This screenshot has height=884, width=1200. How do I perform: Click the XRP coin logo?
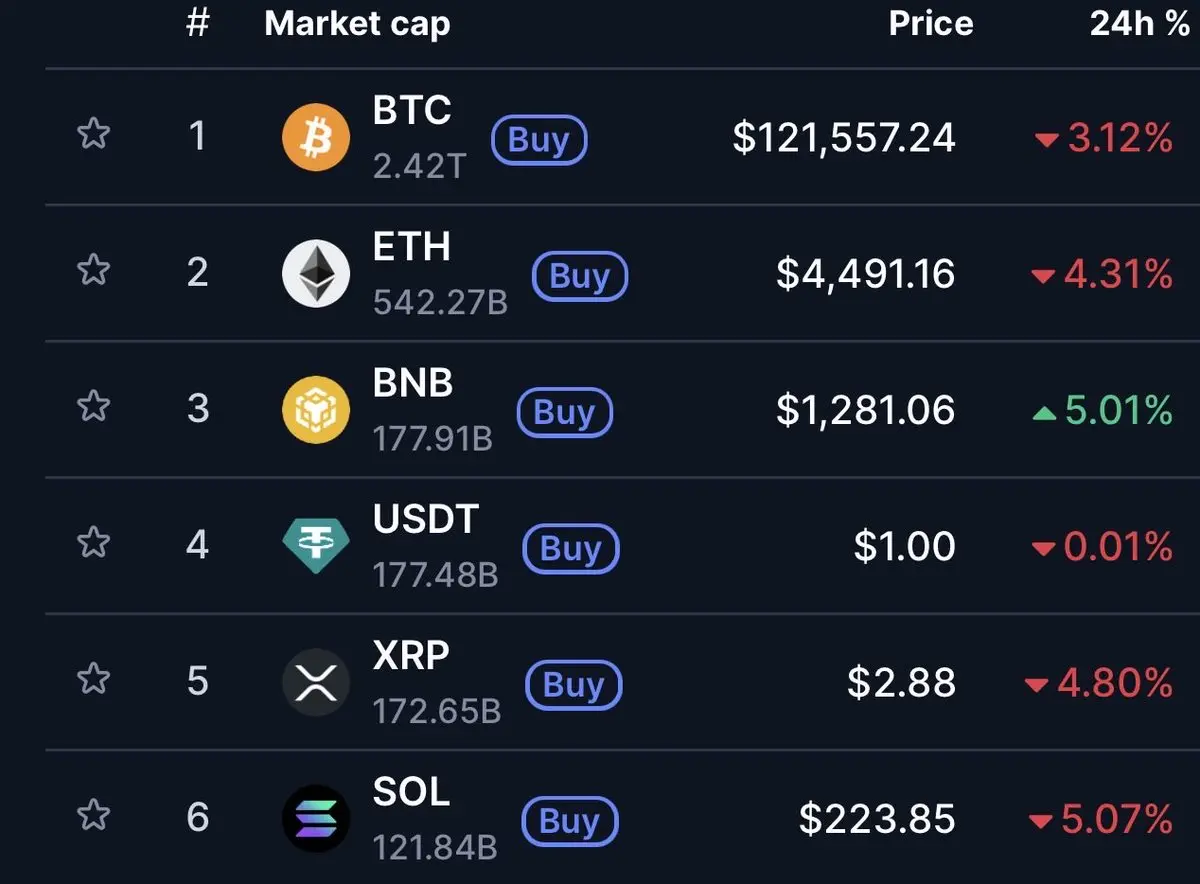tap(316, 682)
